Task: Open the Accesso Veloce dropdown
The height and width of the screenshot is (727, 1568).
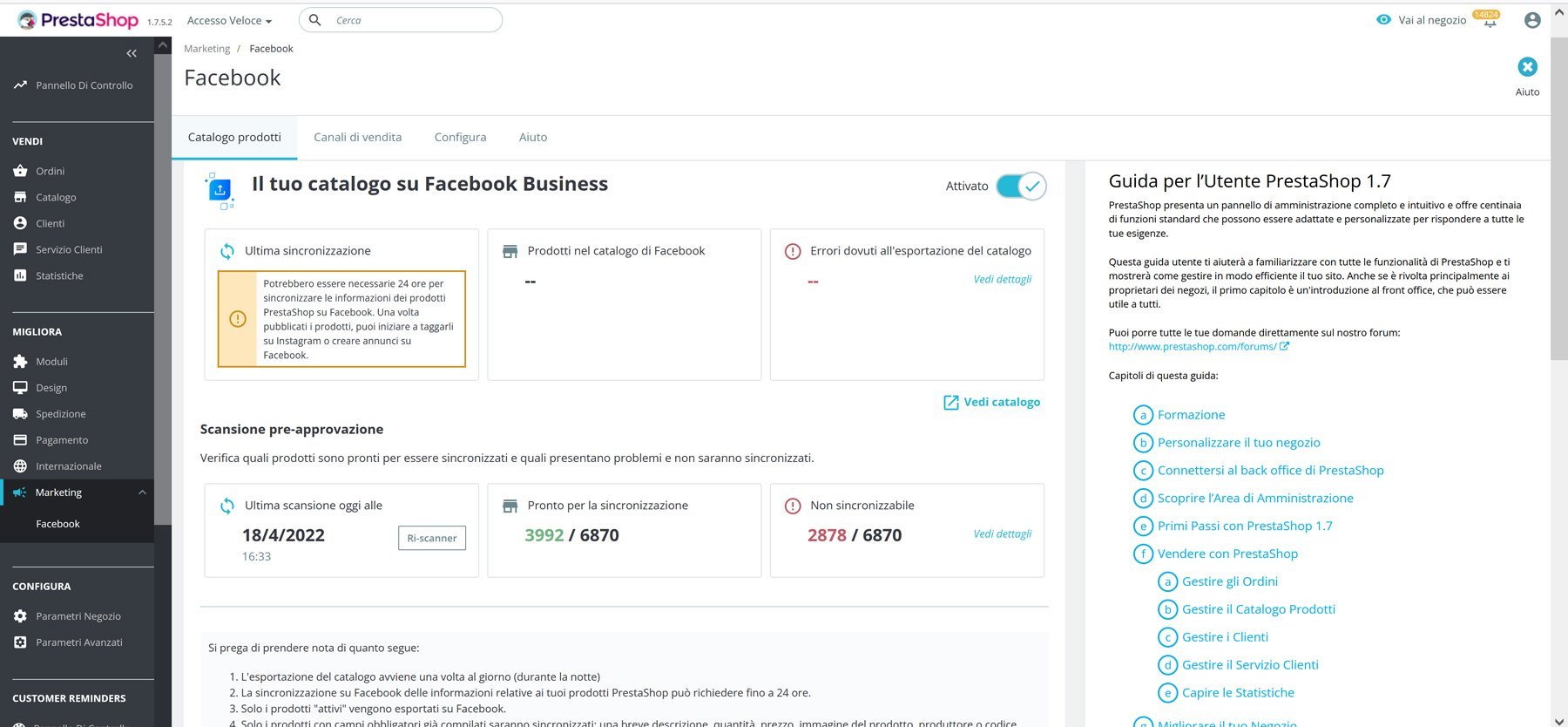Action: tap(229, 20)
